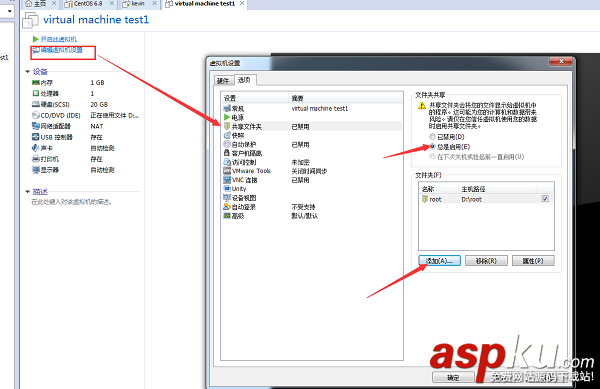The width and height of the screenshot is (600, 389).
Task: Select the autologin icon in list
Action: pyautogui.click(x=227, y=207)
